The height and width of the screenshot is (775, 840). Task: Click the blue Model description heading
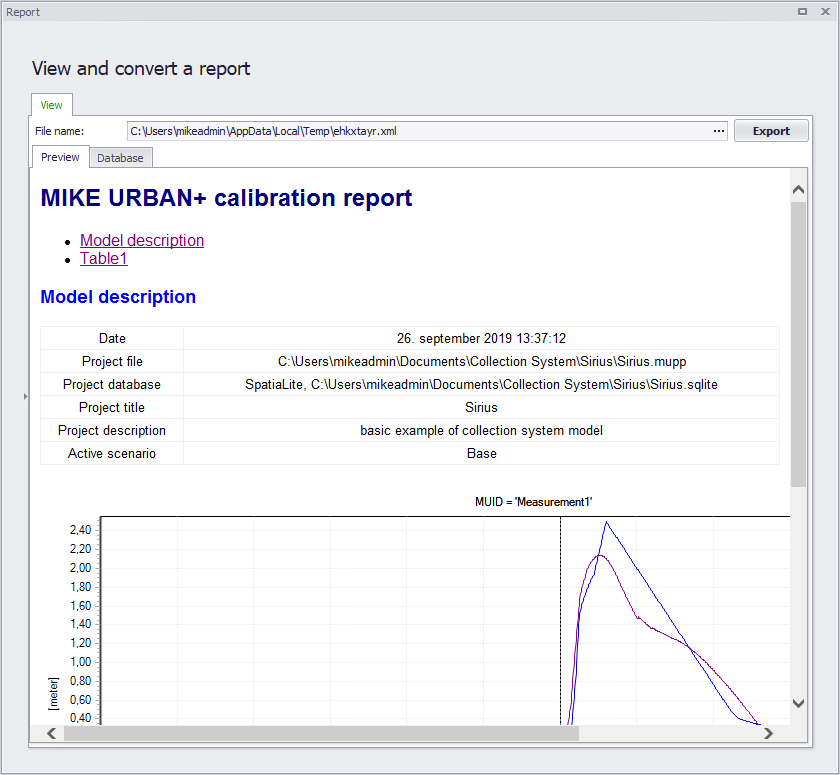pos(118,297)
